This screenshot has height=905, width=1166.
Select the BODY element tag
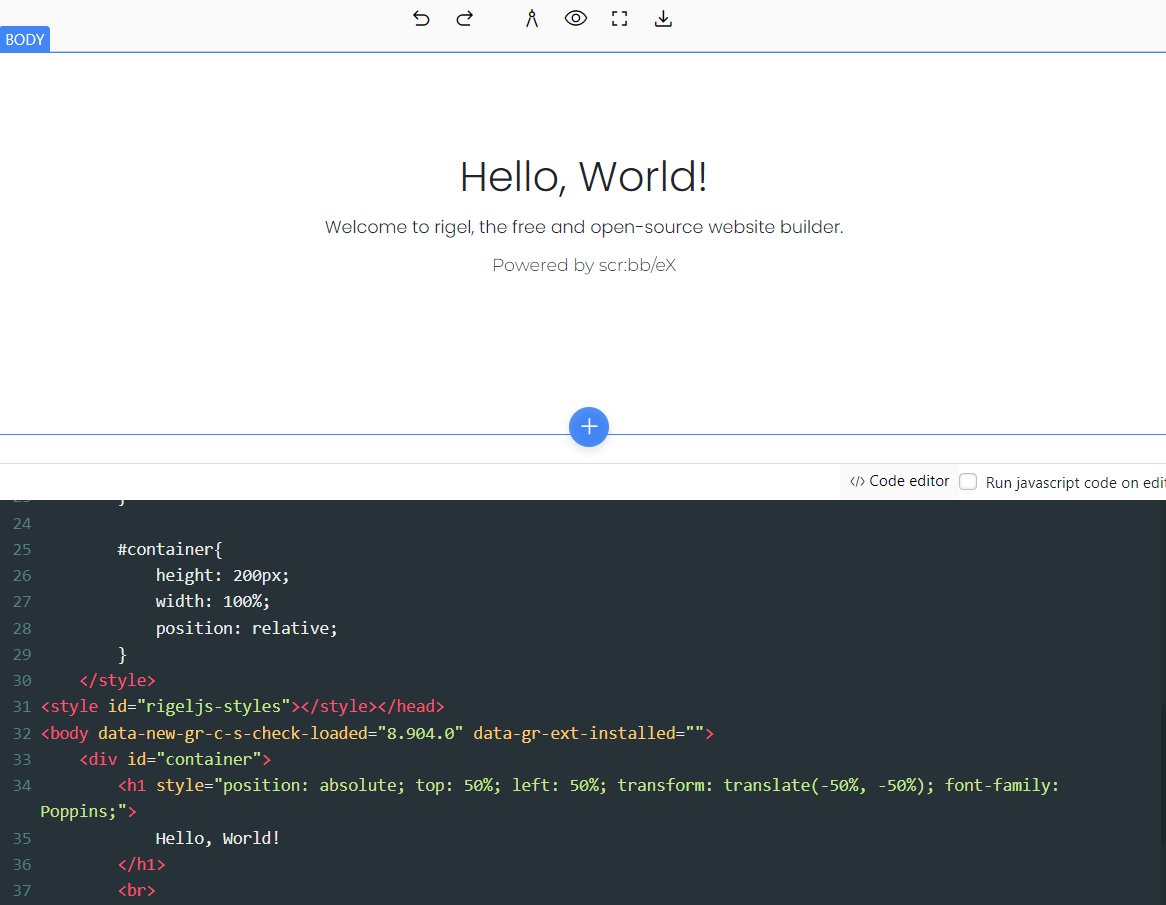pyautogui.click(x=25, y=39)
